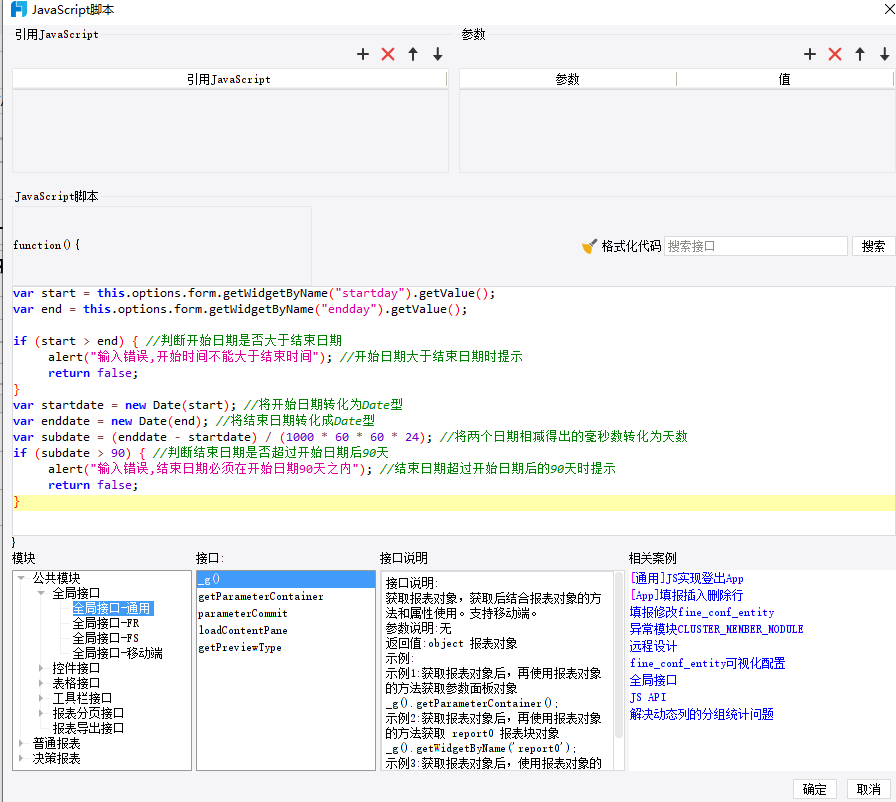
Task: Move parameter down in 参数 panel
Action: [885, 54]
